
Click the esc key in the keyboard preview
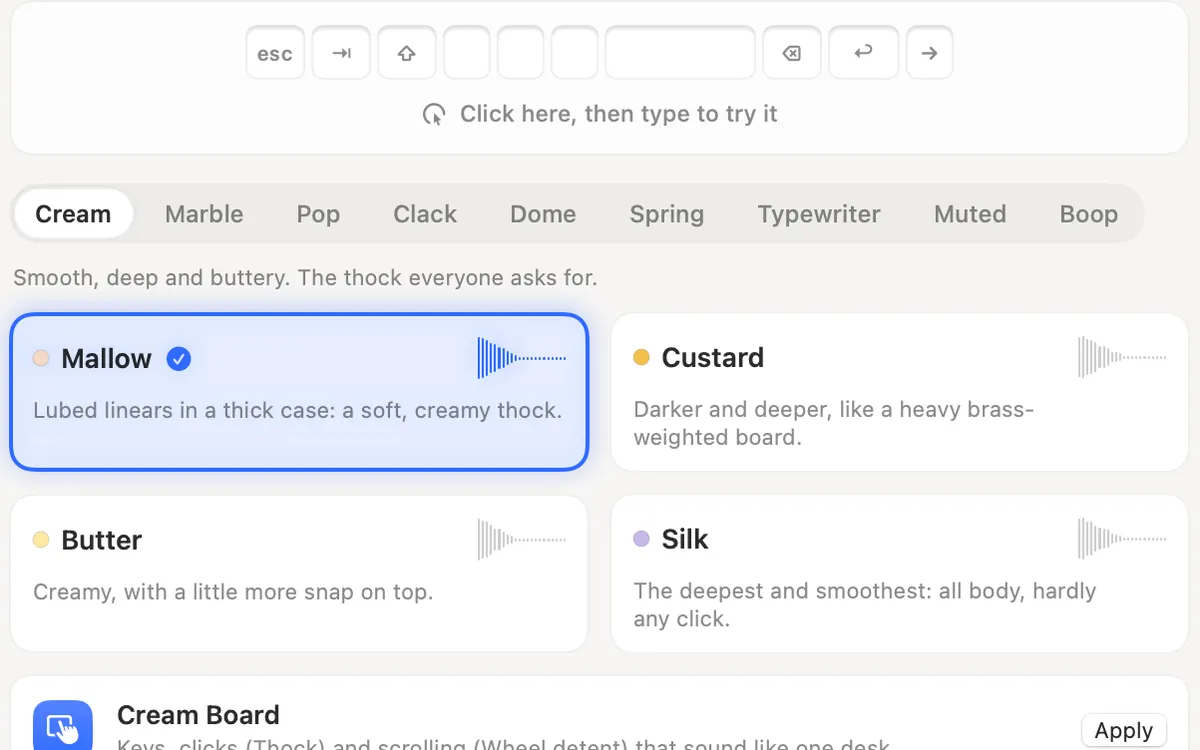[275, 54]
